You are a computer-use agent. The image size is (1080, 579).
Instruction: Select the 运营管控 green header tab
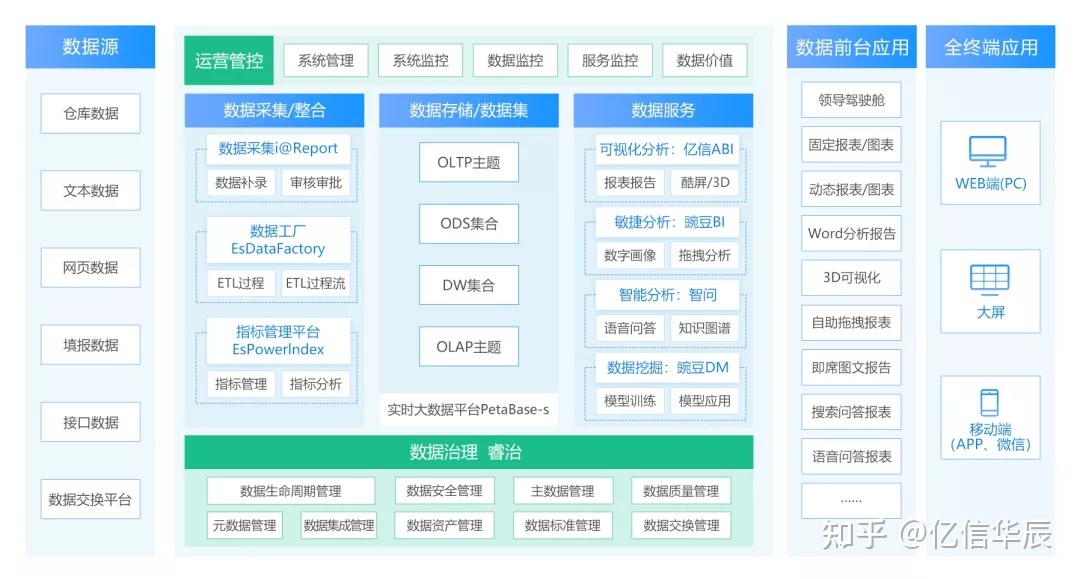tap(229, 61)
